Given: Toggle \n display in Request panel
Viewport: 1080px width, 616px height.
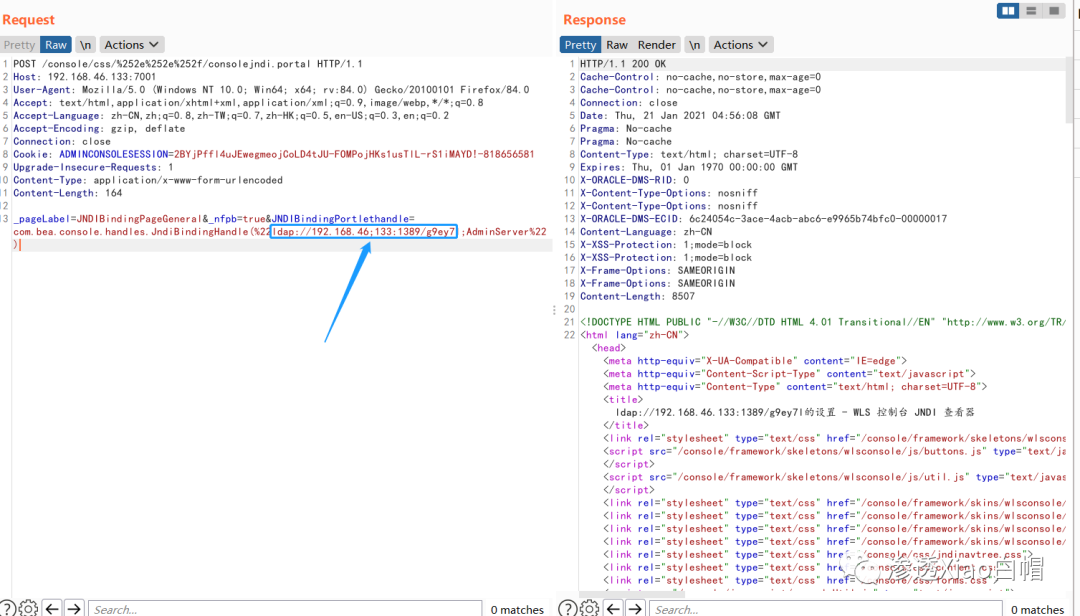Looking at the screenshot, I should click(85, 45).
